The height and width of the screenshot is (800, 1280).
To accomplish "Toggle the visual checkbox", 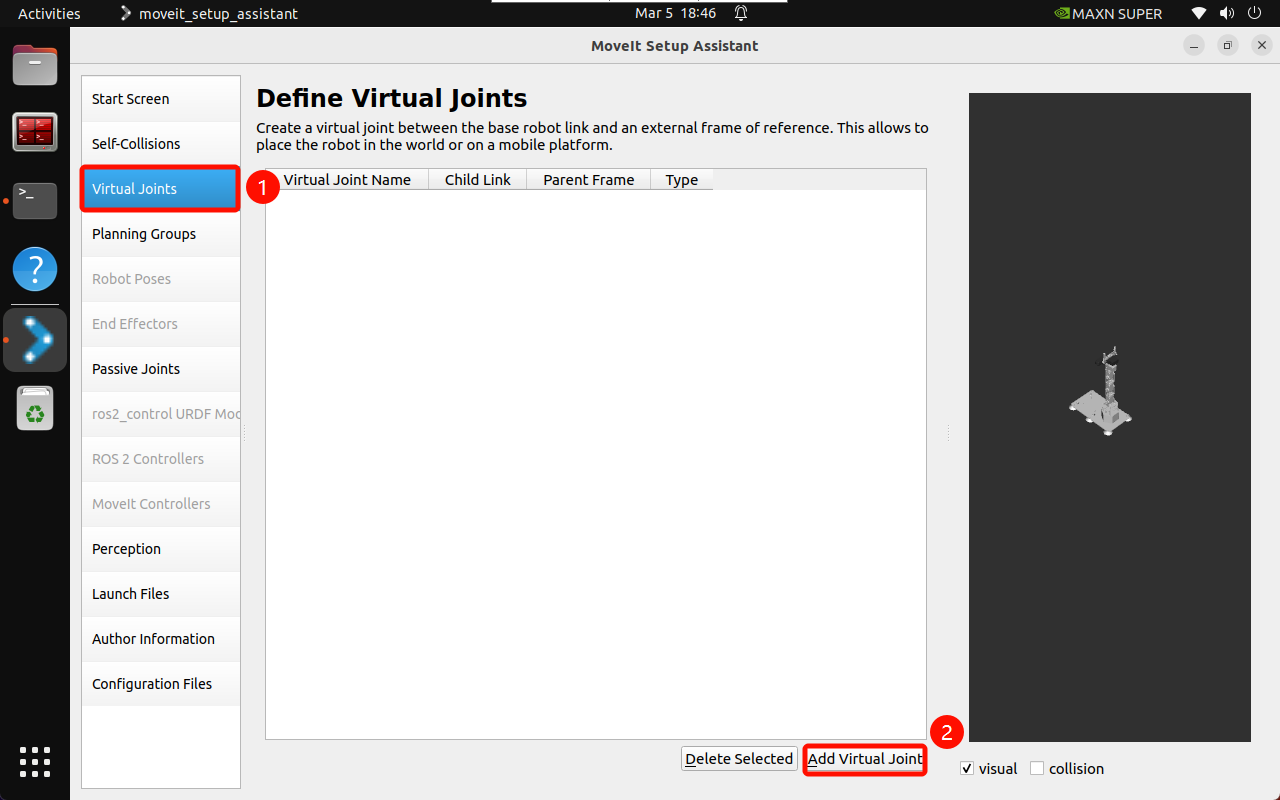I will [967, 768].
